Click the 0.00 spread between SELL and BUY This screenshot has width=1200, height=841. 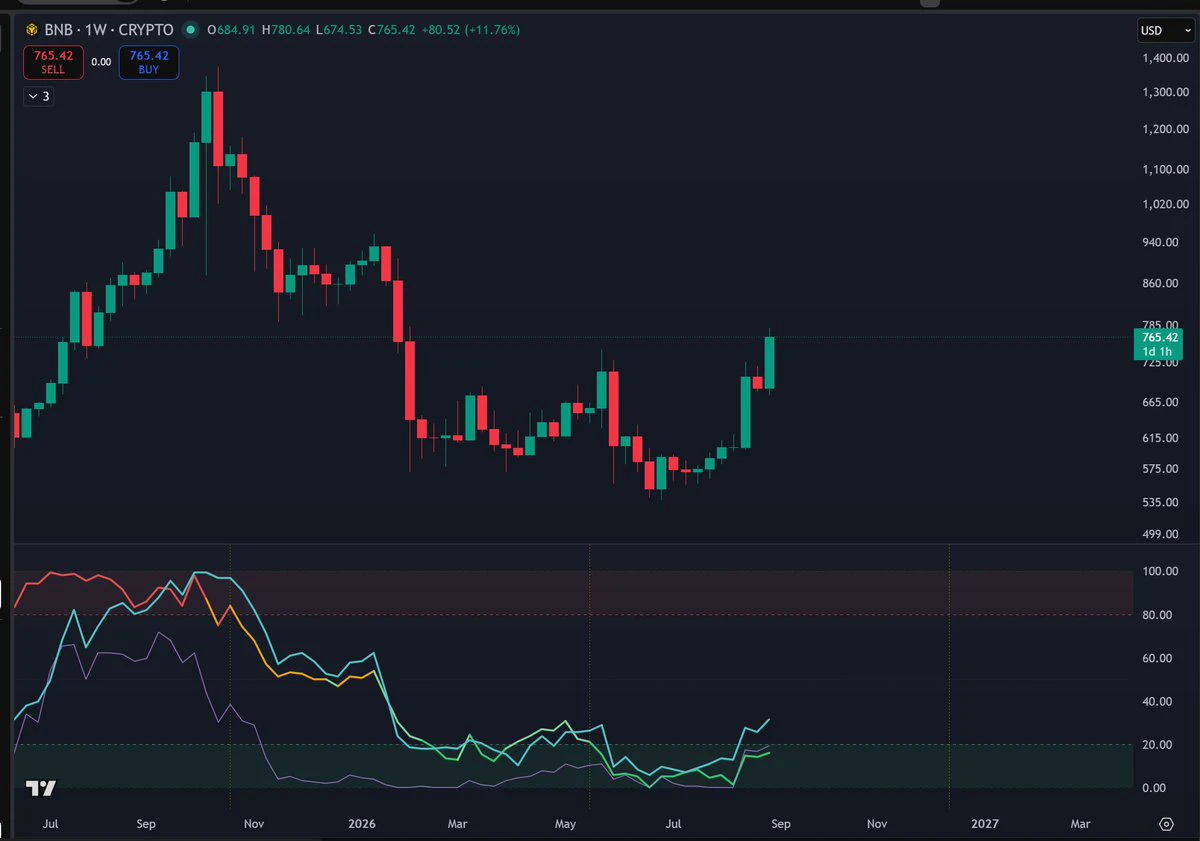pyautogui.click(x=101, y=62)
